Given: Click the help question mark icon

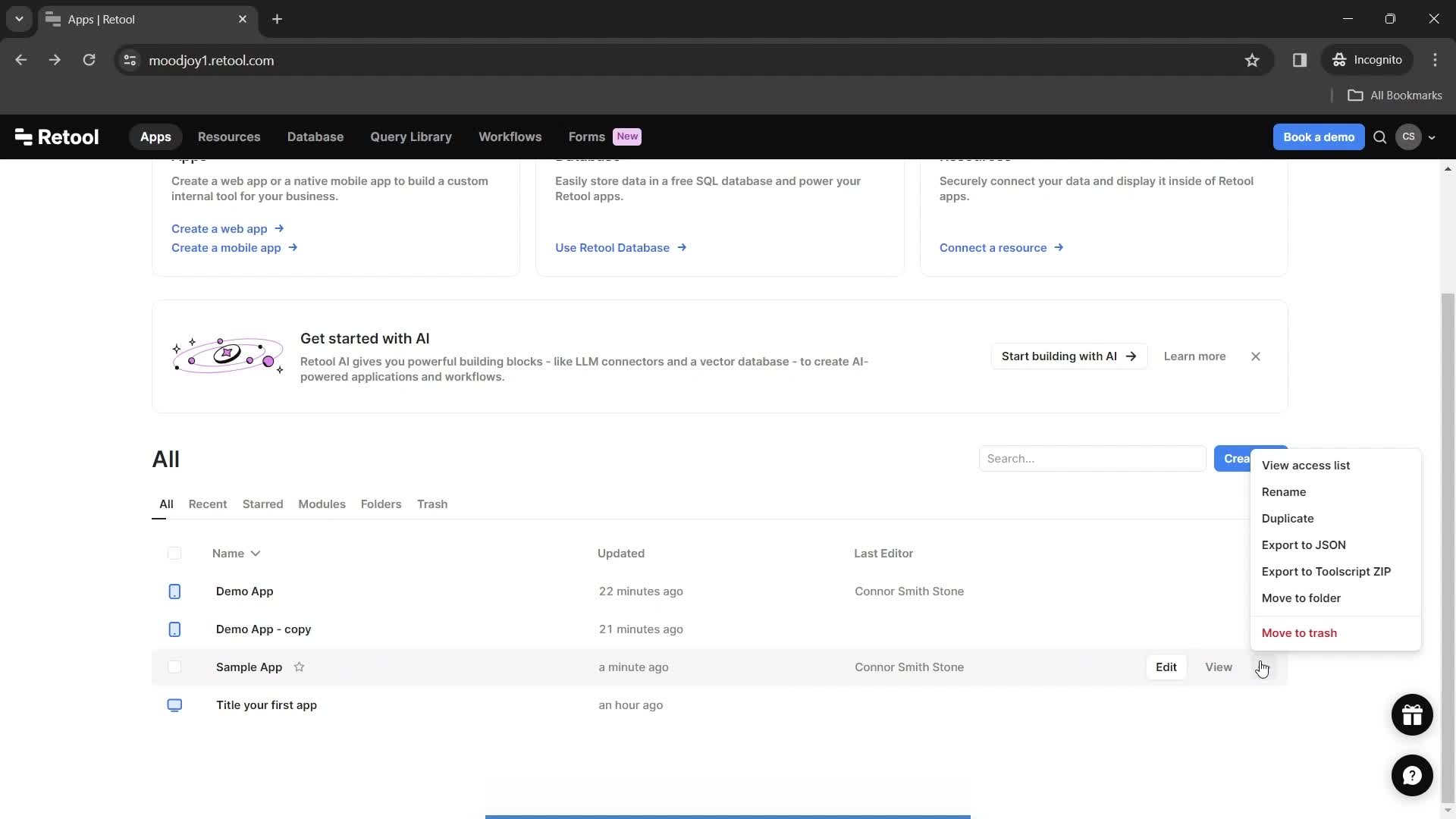Looking at the screenshot, I should click(x=1412, y=775).
